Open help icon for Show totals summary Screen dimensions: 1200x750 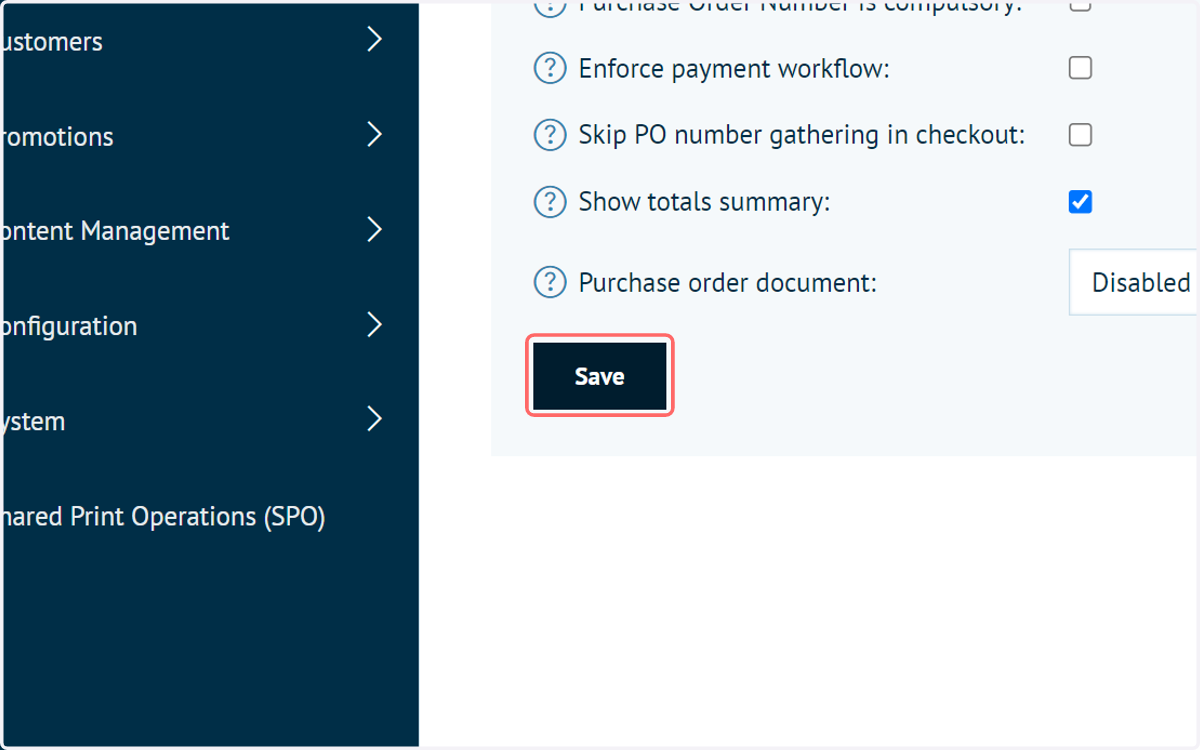[549, 202]
